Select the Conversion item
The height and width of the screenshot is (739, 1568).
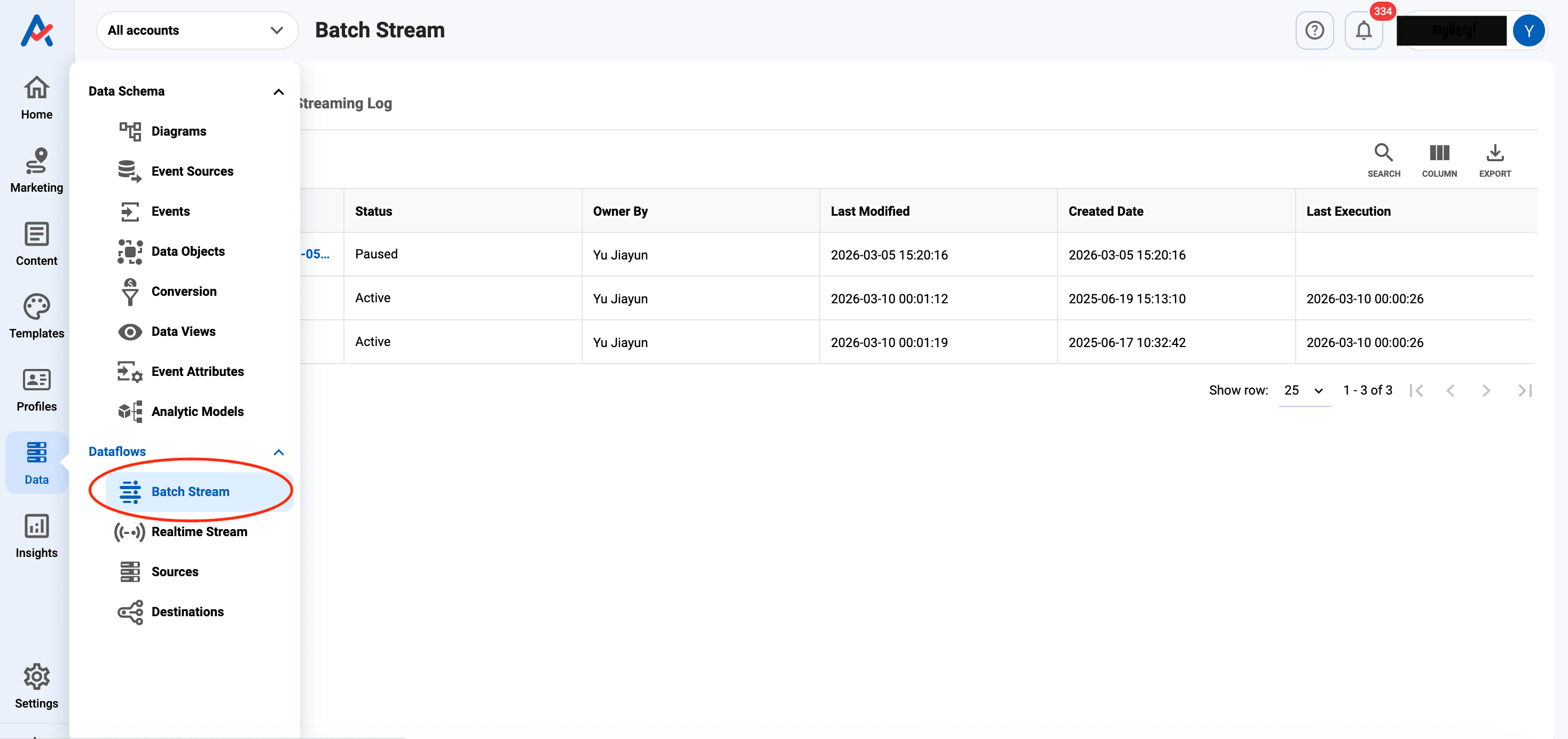[x=184, y=291]
